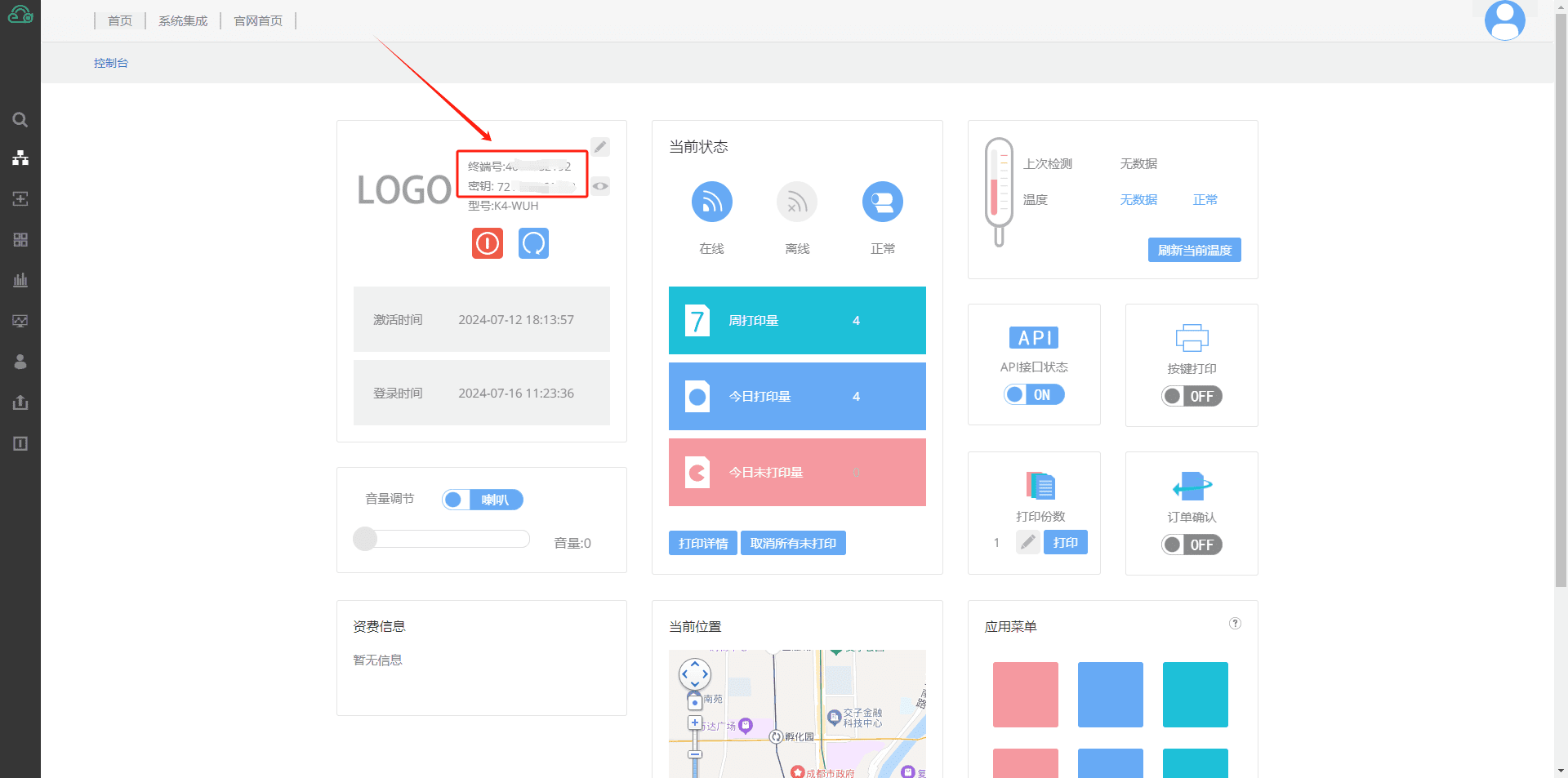The image size is (1568, 778).
Task: Enable the 按键打印 toggle
Action: point(1192,396)
